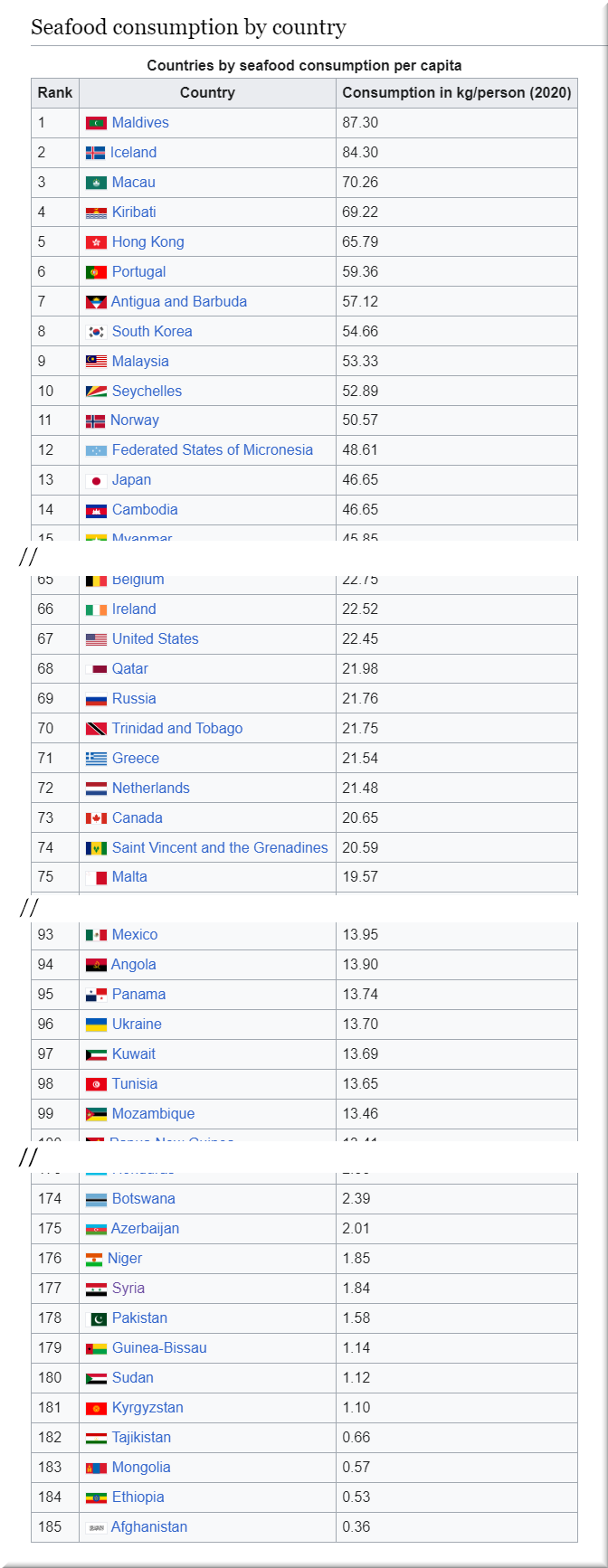This screenshot has width=608, height=1568.
Task: Open the Saint Vincent and the Grenadines link
Action: tap(220, 848)
